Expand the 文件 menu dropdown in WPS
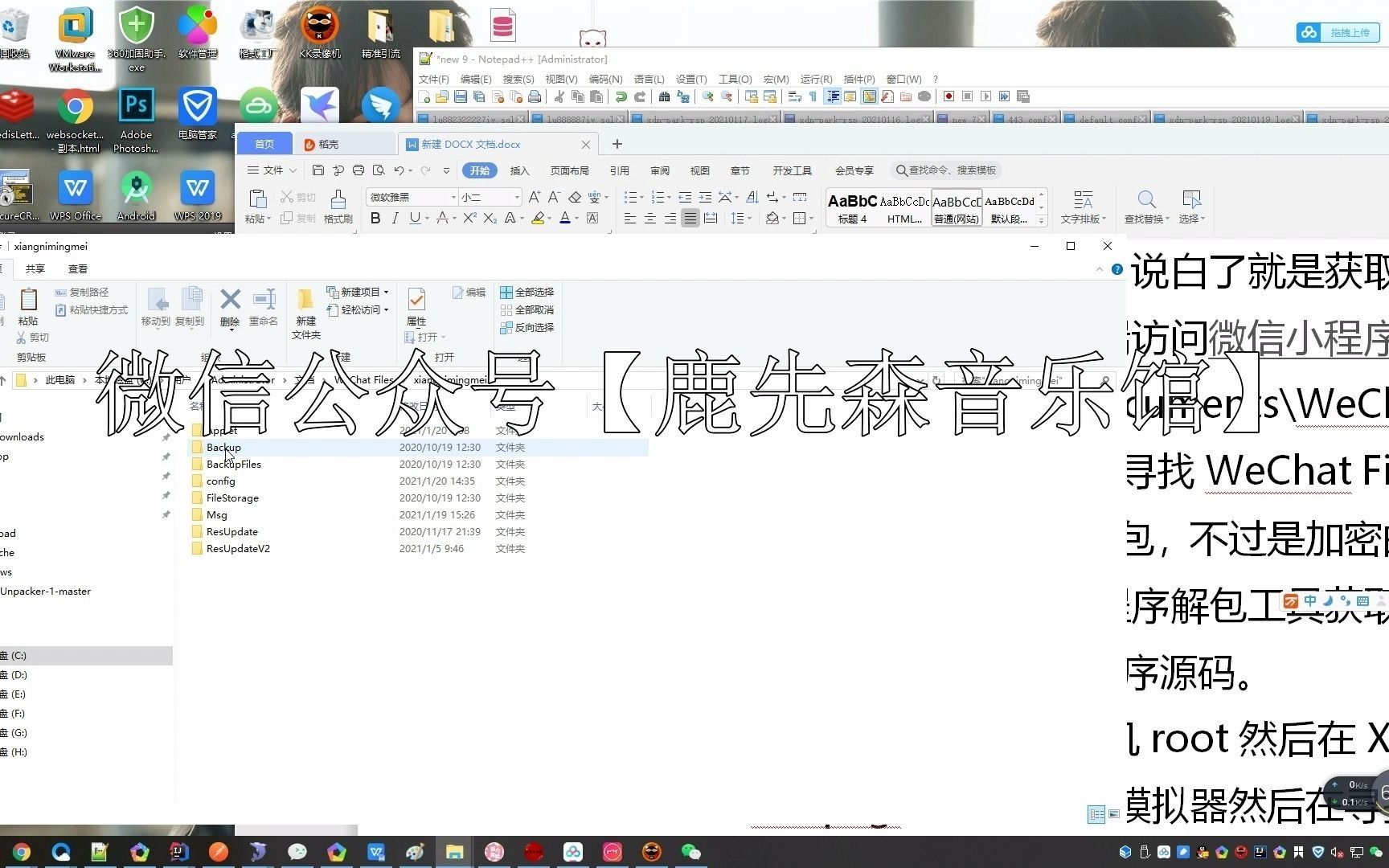The height and width of the screenshot is (868, 1389). click(272, 170)
